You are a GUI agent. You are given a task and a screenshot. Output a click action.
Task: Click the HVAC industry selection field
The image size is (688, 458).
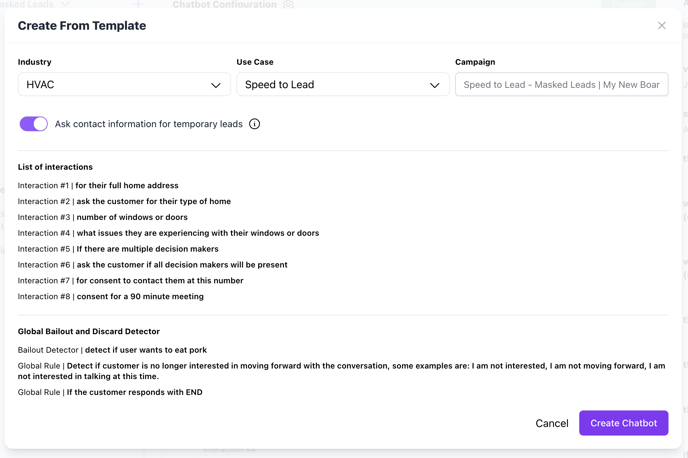pos(110,85)
